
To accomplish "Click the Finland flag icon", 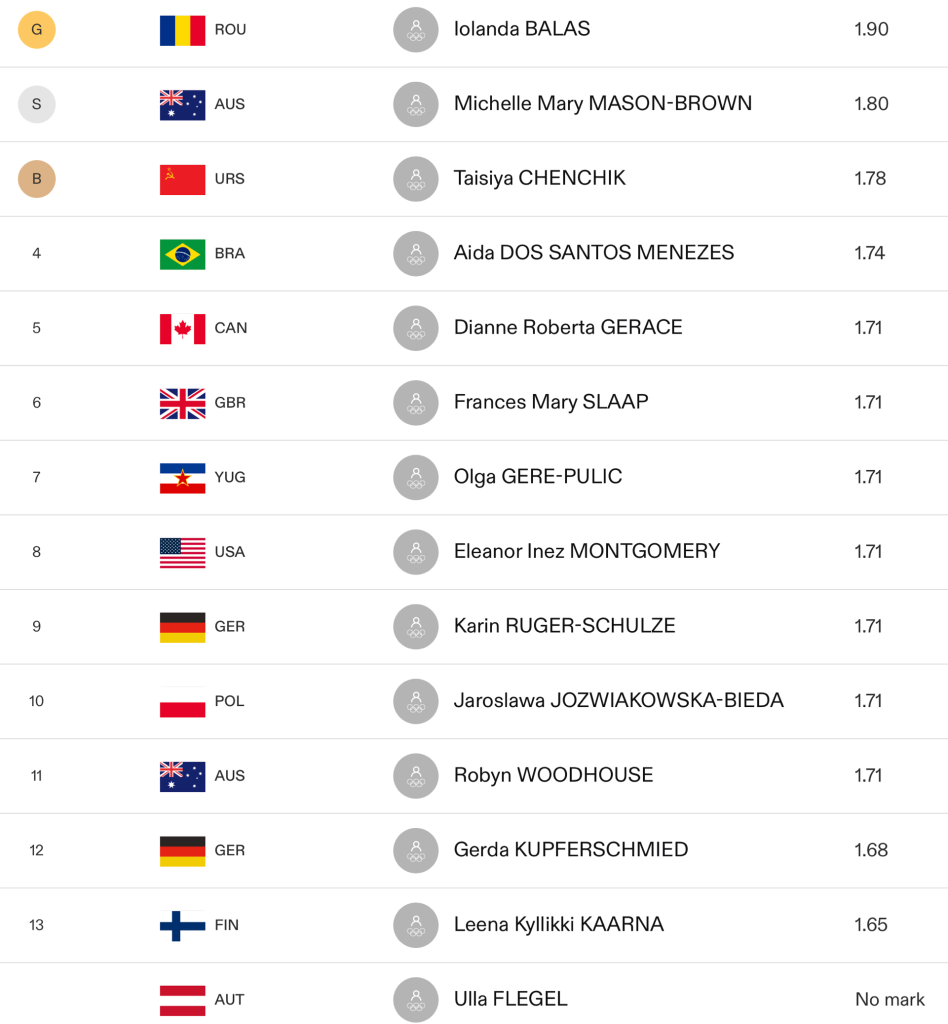I will [x=183, y=925].
